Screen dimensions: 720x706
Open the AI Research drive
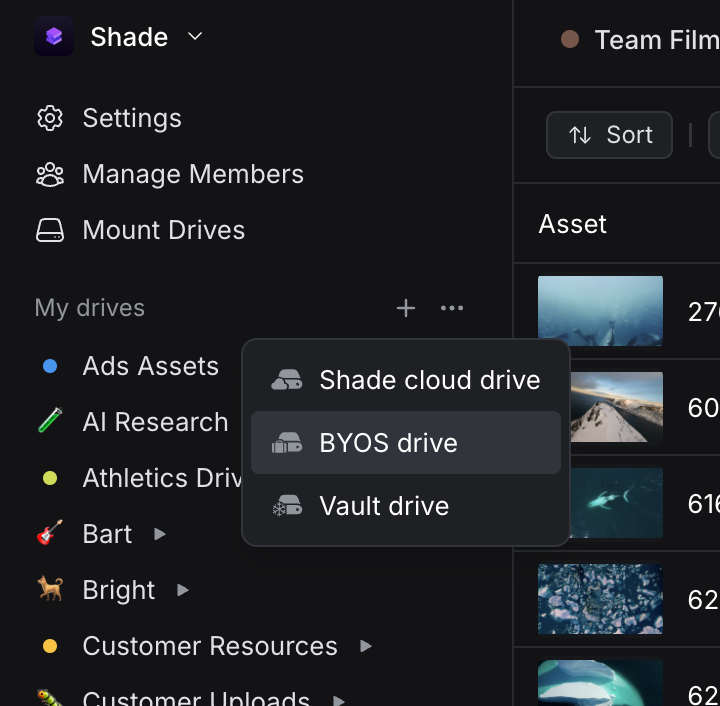point(155,422)
